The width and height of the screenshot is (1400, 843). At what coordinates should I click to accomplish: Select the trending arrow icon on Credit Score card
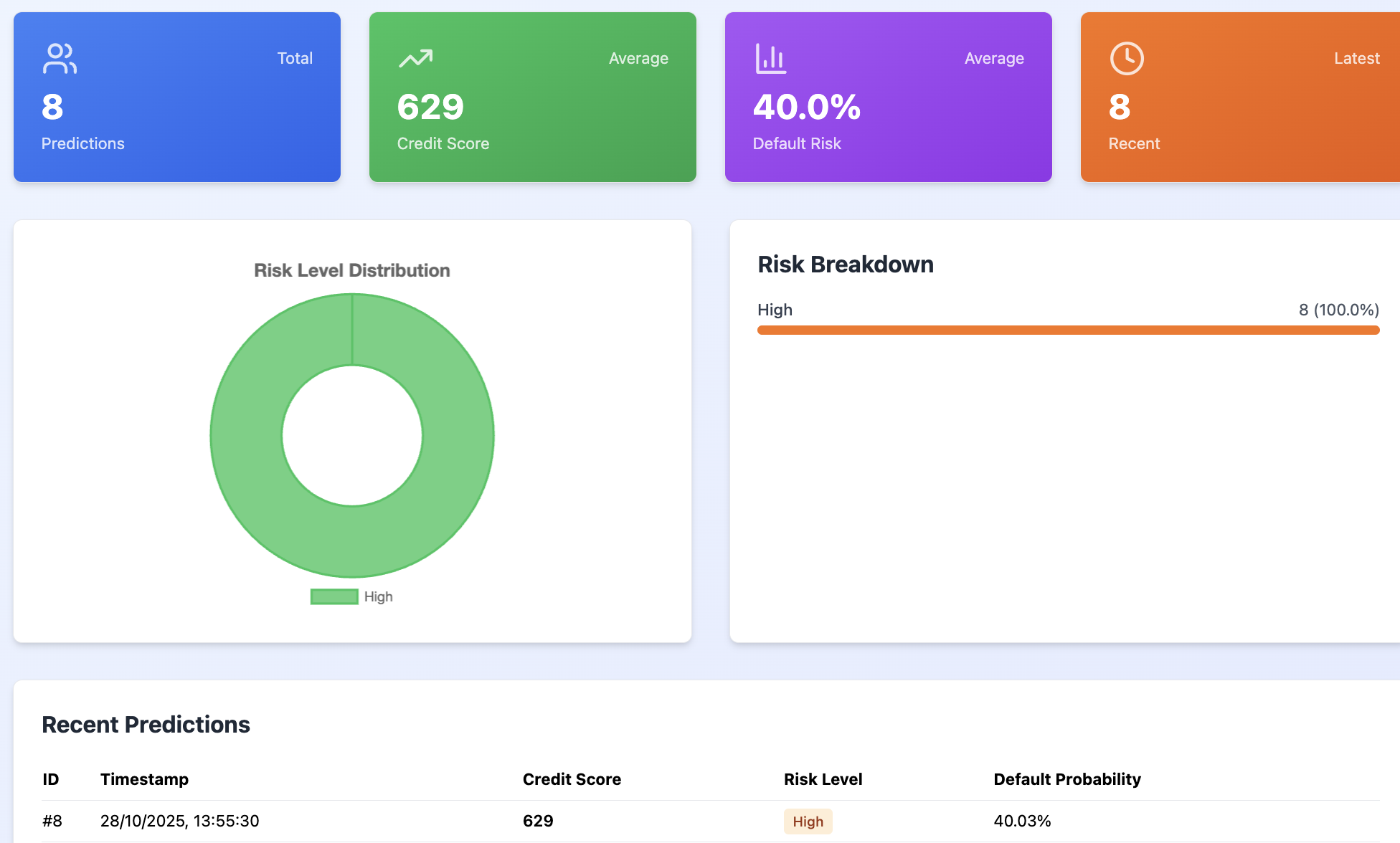point(415,57)
